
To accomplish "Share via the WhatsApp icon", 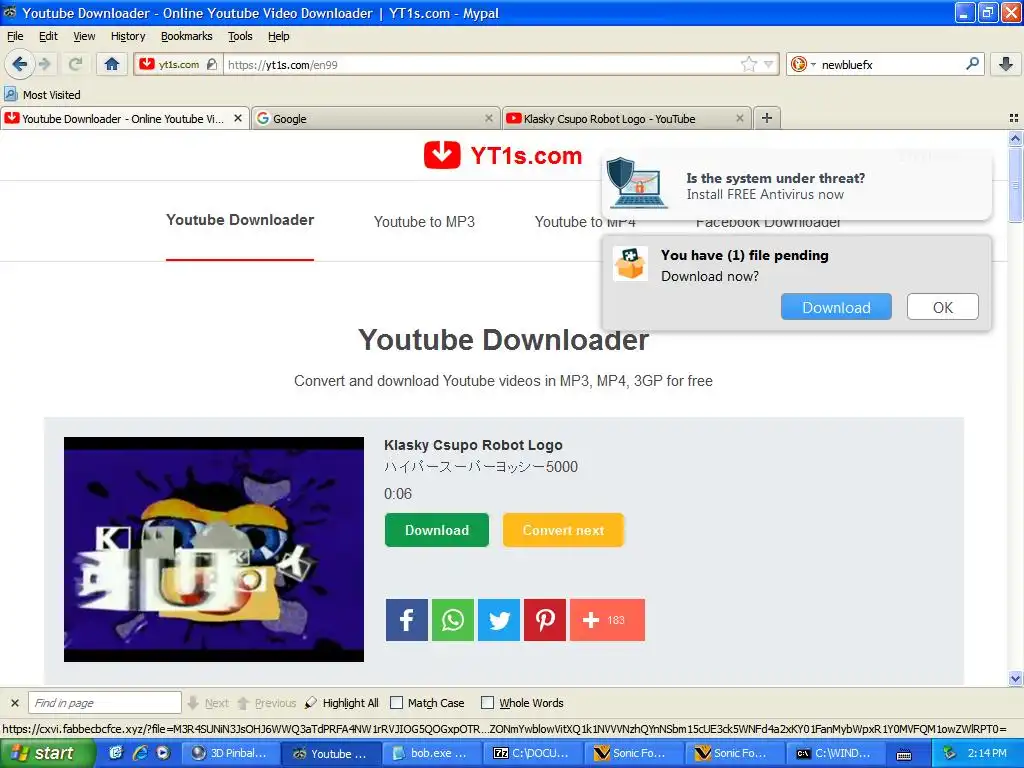I will click(x=453, y=620).
